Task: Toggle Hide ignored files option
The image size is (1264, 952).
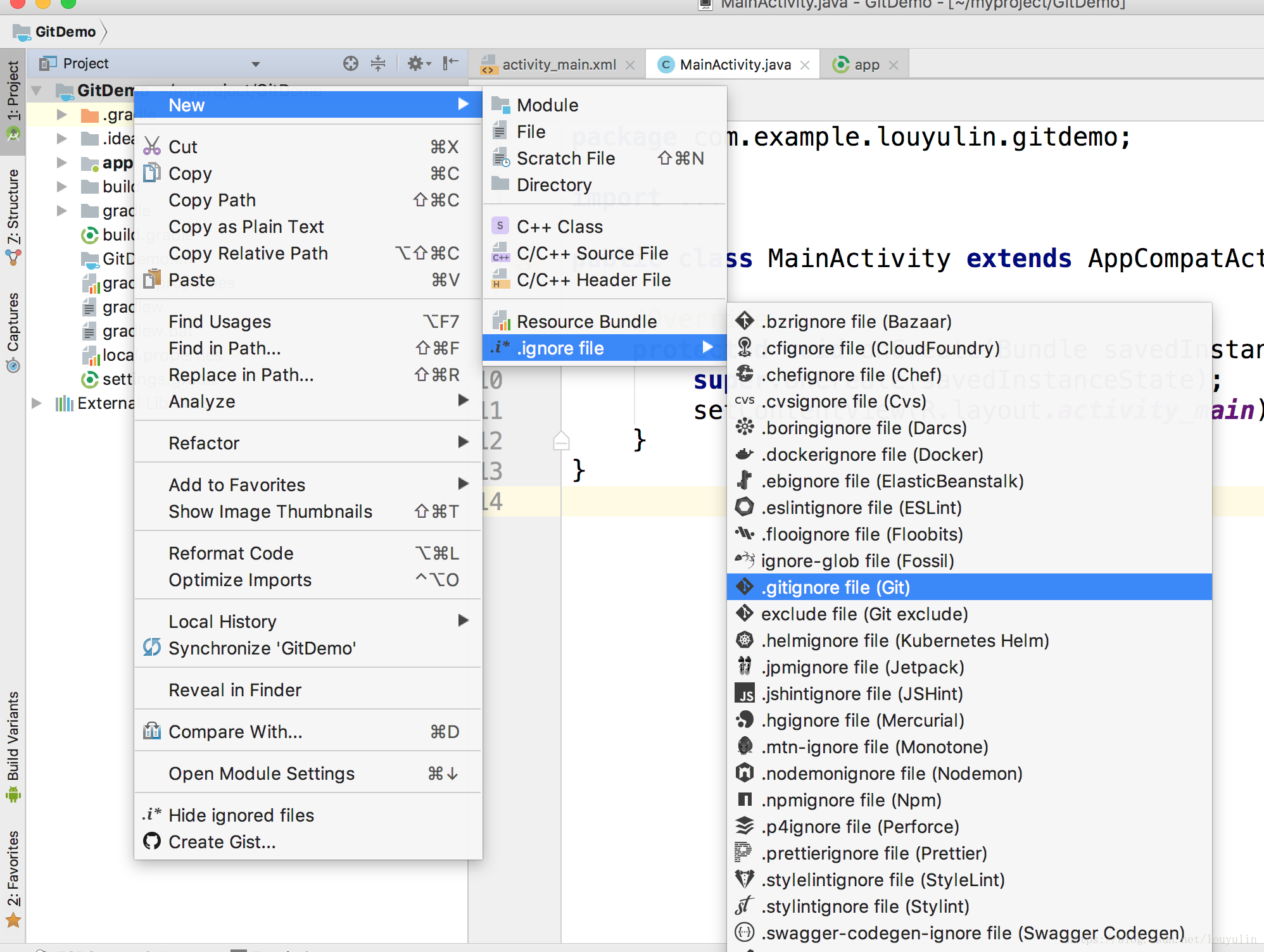Action: pos(308,815)
